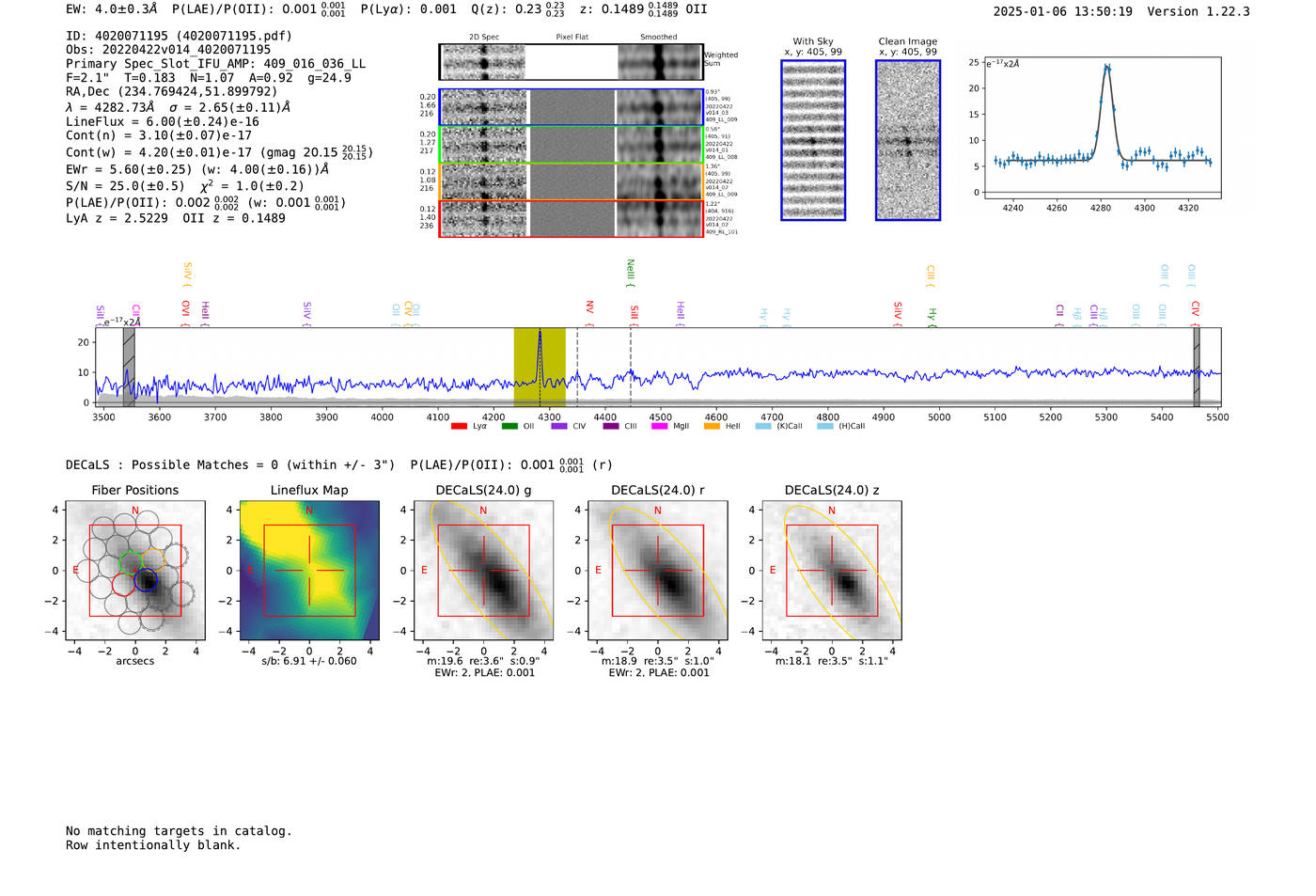The height and width of the screenshot is (896, 1316).
Task: Click 'No matching targets in catalog.' text
Action: click(x=179, y=831)
